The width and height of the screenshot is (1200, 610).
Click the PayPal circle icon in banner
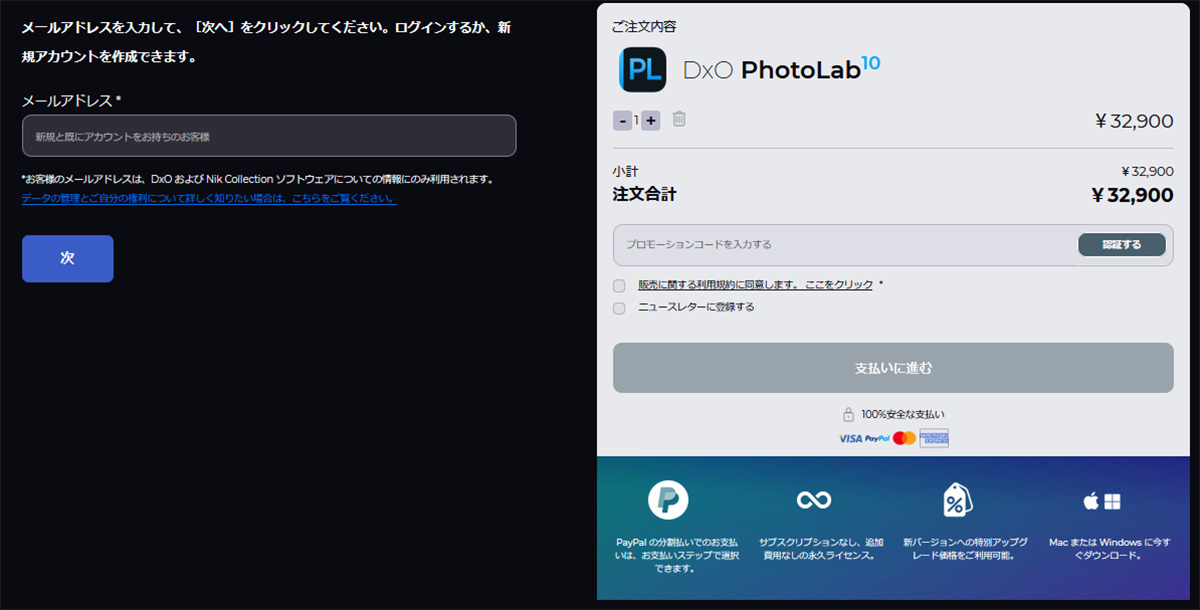coord(668,499)
